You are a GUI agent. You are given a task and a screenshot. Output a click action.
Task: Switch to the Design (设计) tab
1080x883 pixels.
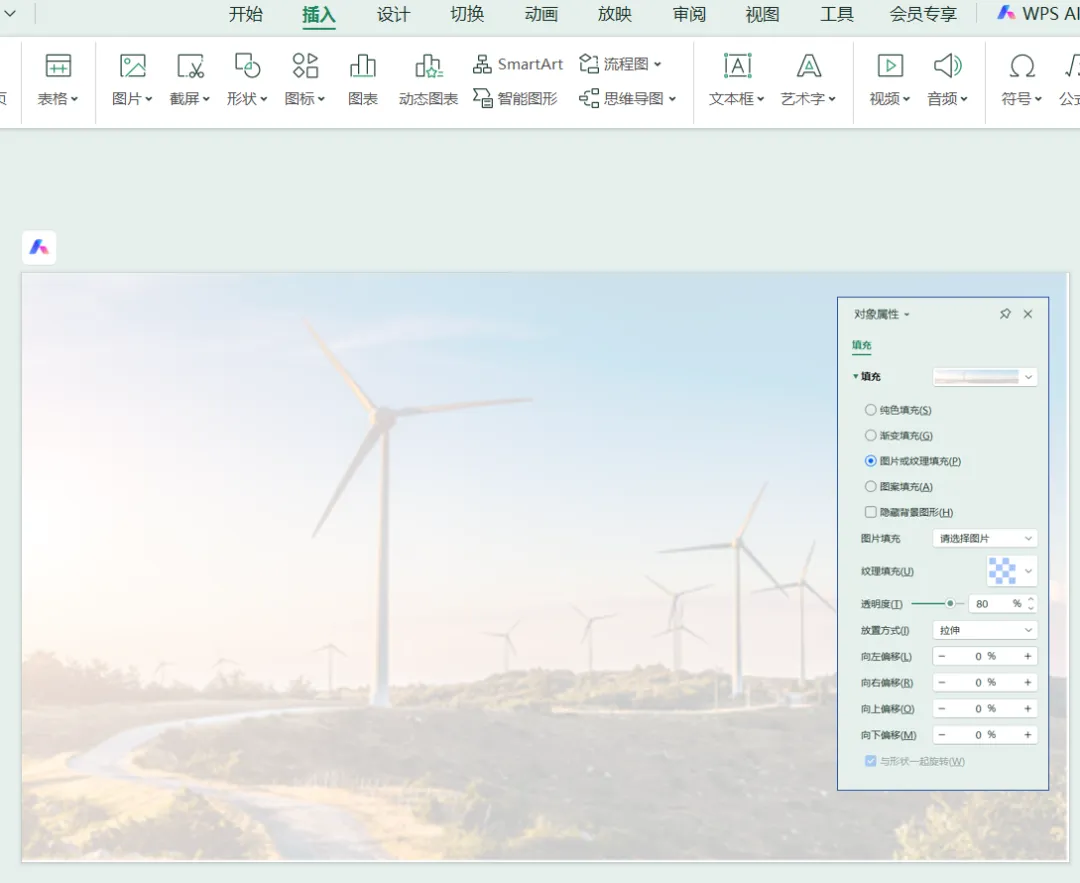393,14
